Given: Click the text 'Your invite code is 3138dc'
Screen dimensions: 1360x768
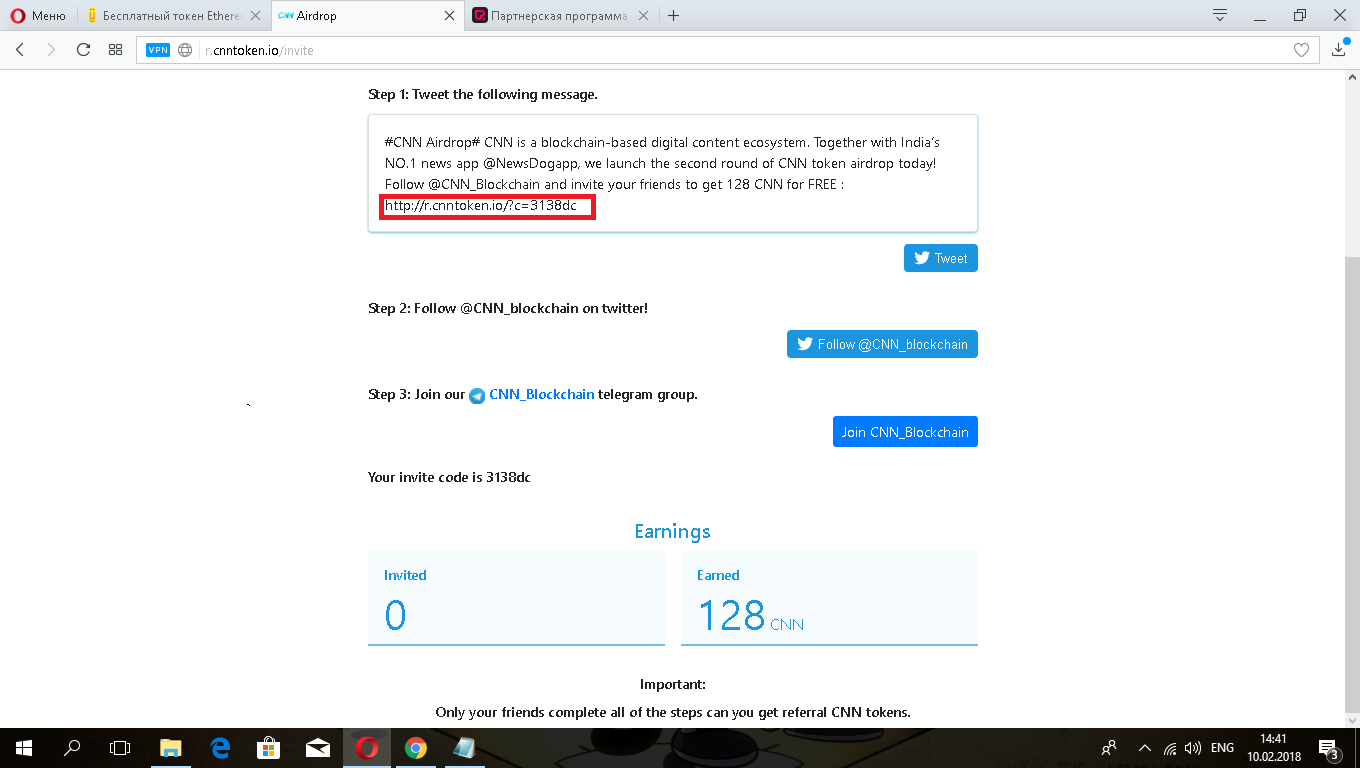Looking at the screenshot, I should click(x=449, y=477).
